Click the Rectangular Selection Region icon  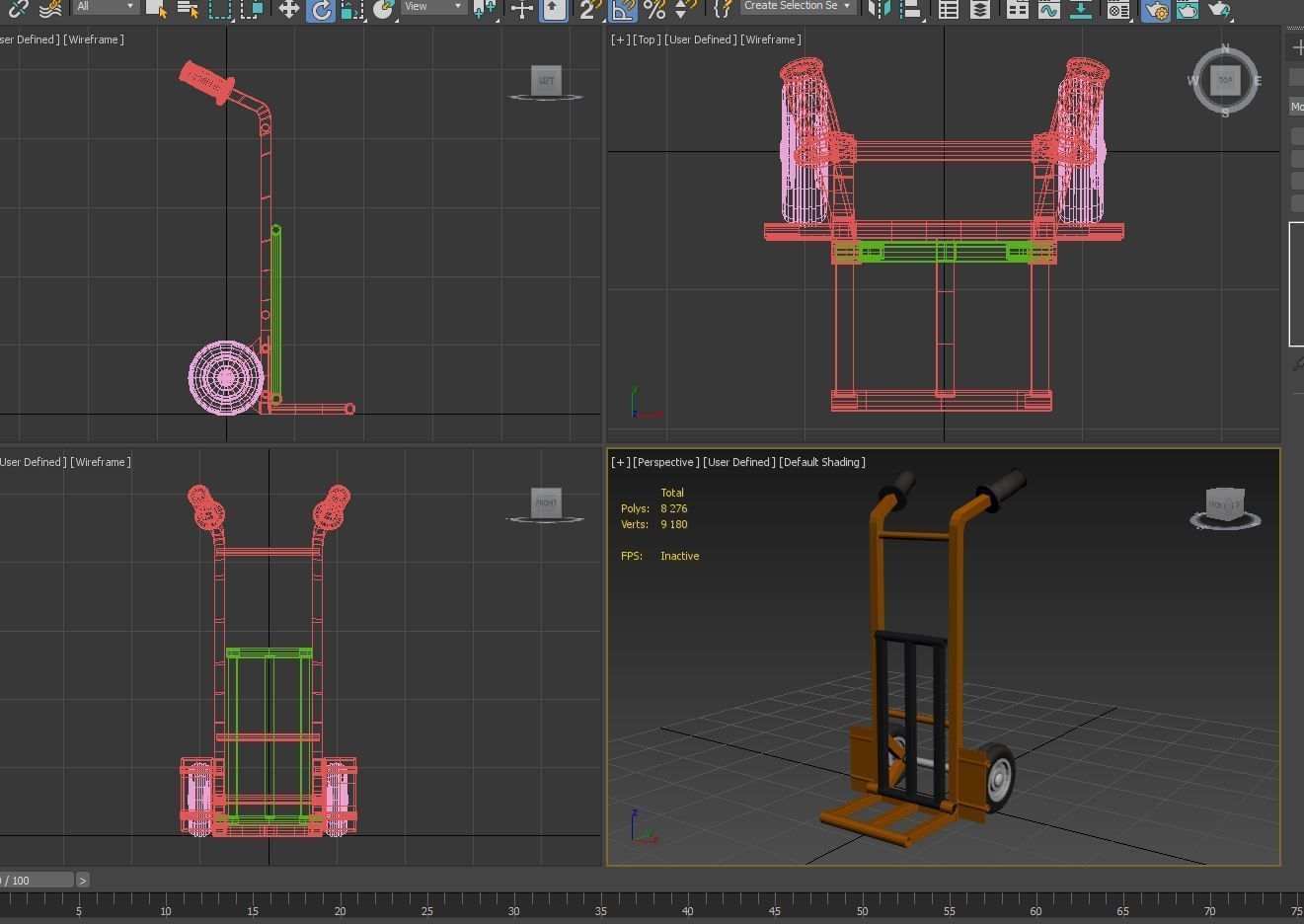tap(219, 9)
